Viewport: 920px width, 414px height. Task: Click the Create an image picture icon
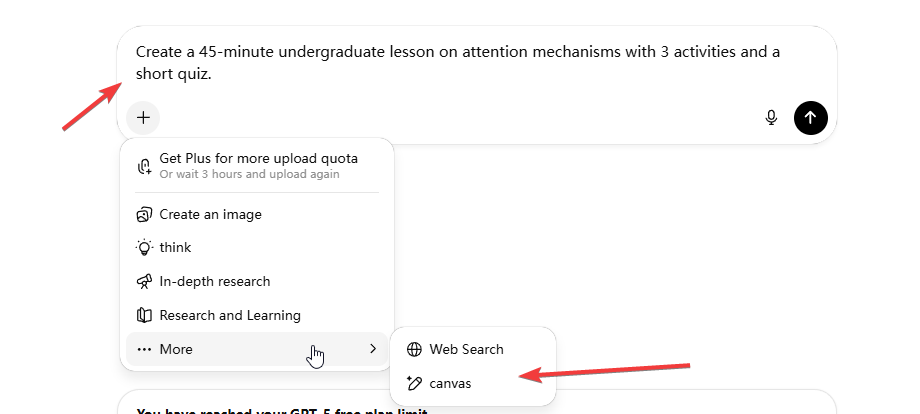[x=144, y=214]
